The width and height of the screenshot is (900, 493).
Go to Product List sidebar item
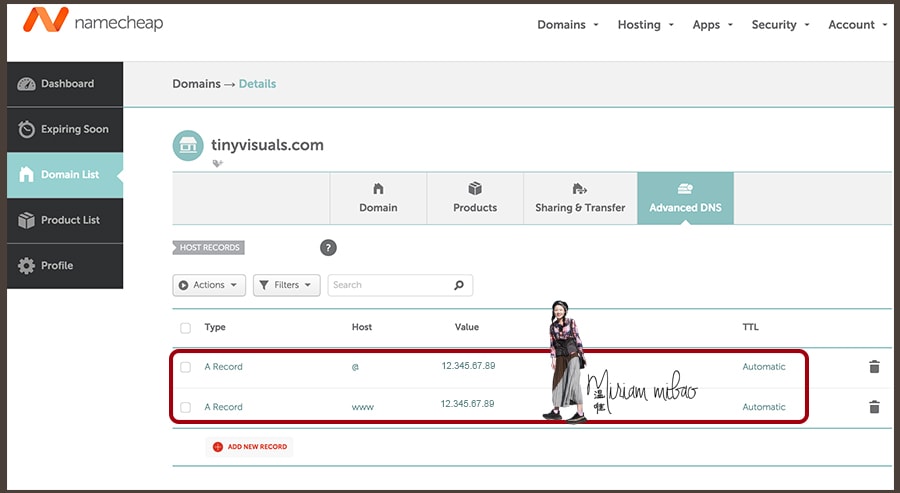65,220
